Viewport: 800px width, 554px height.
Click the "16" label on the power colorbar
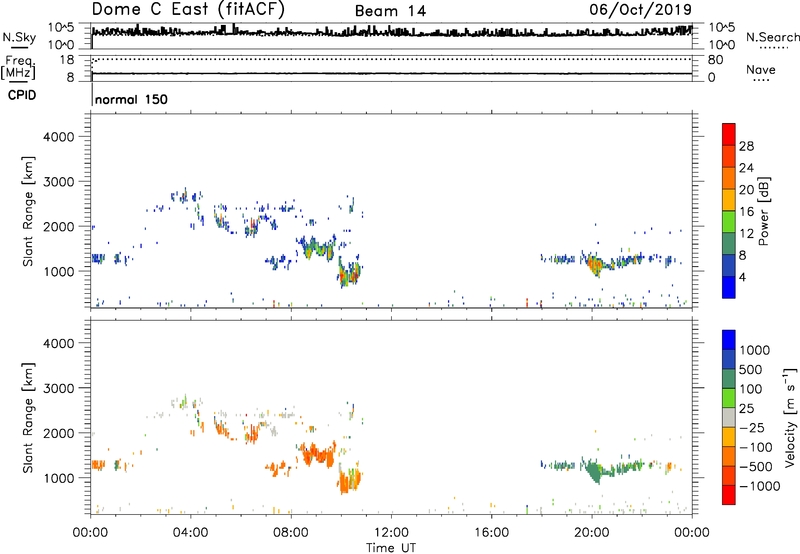pos(746,212)
